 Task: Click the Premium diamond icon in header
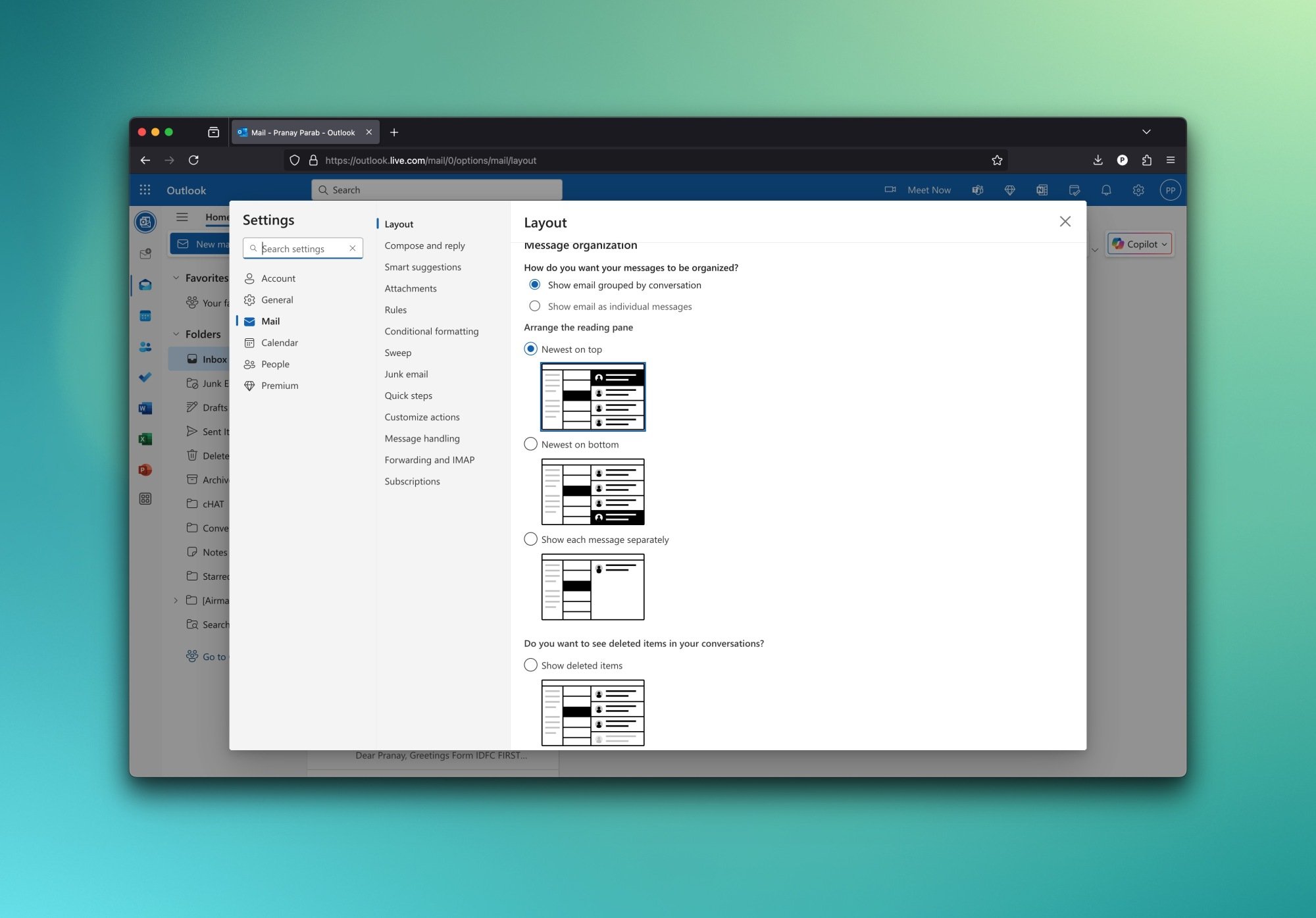click(1009, 190)
